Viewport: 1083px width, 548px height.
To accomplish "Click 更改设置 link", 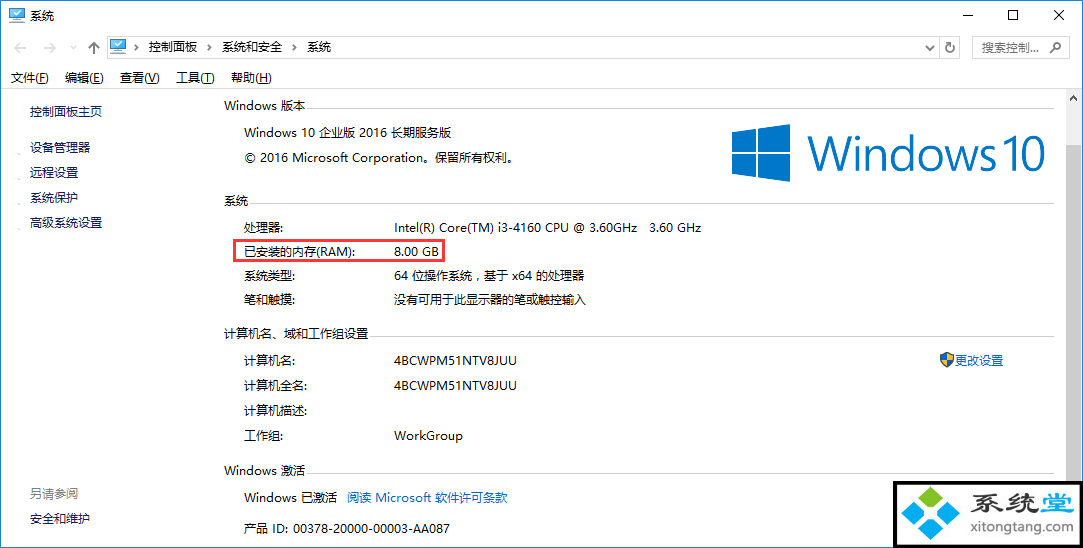I will pyautogui.click(x=979, y=361).
